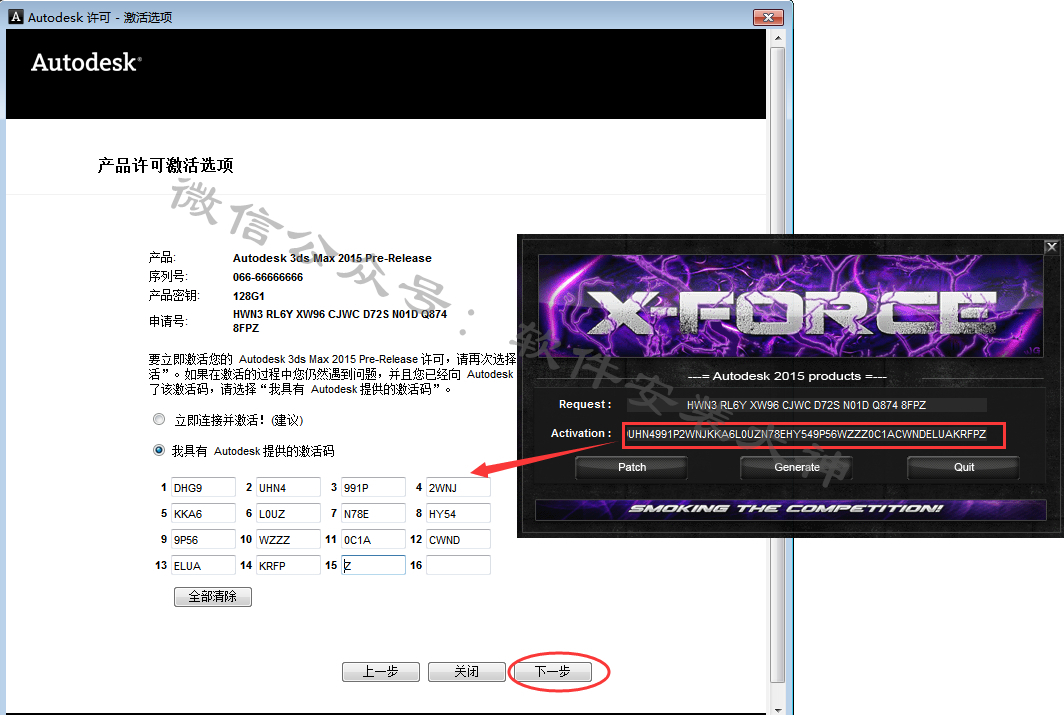Click activation field 1 containing DHG9
The height and width of the screenshot is (715, 1064).
203,488
